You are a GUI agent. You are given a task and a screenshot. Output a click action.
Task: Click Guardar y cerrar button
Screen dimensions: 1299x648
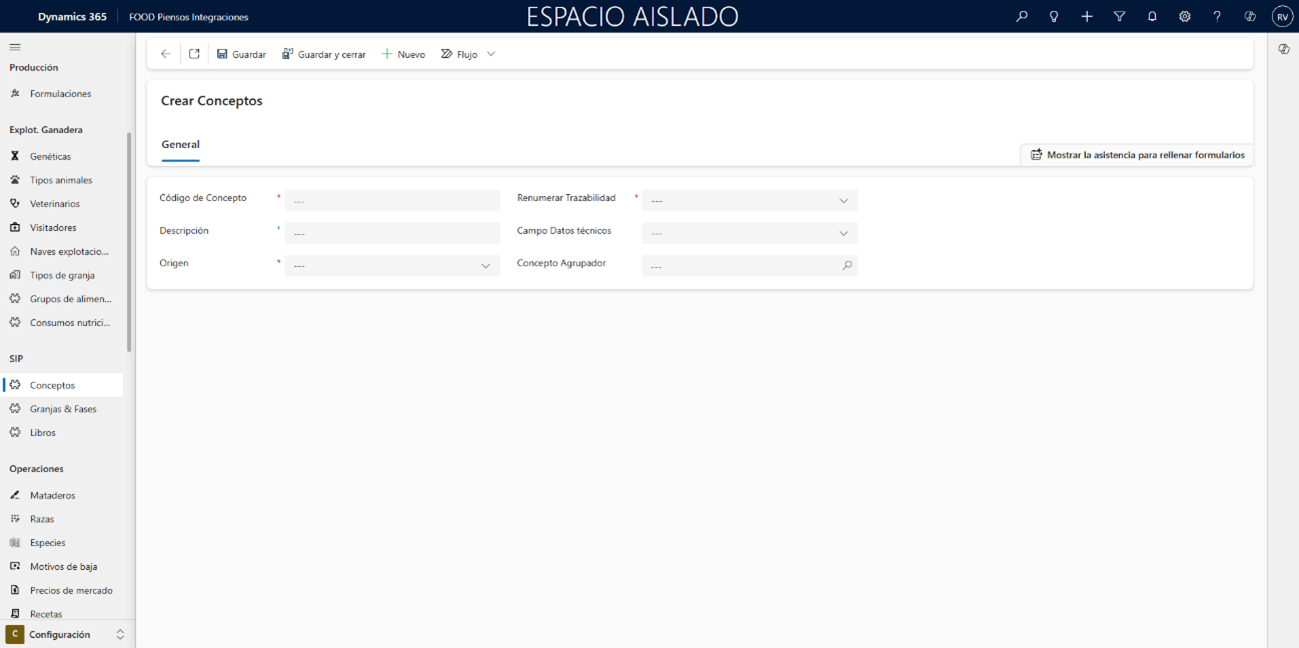coord(324,54)
